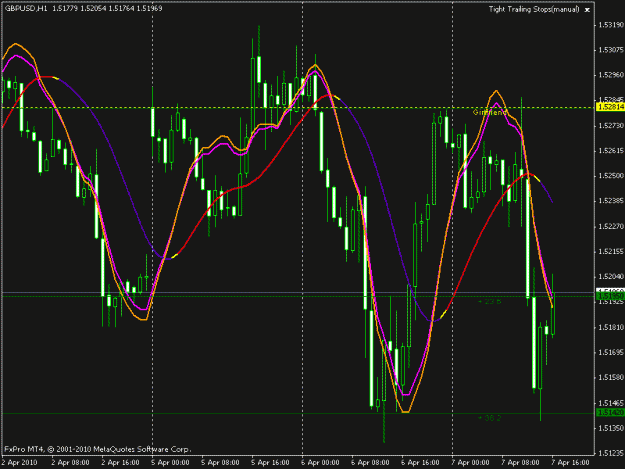Click the 1.51235 price axis label
The height and width of the screenshot is (469, 625).
pos(611,453)
